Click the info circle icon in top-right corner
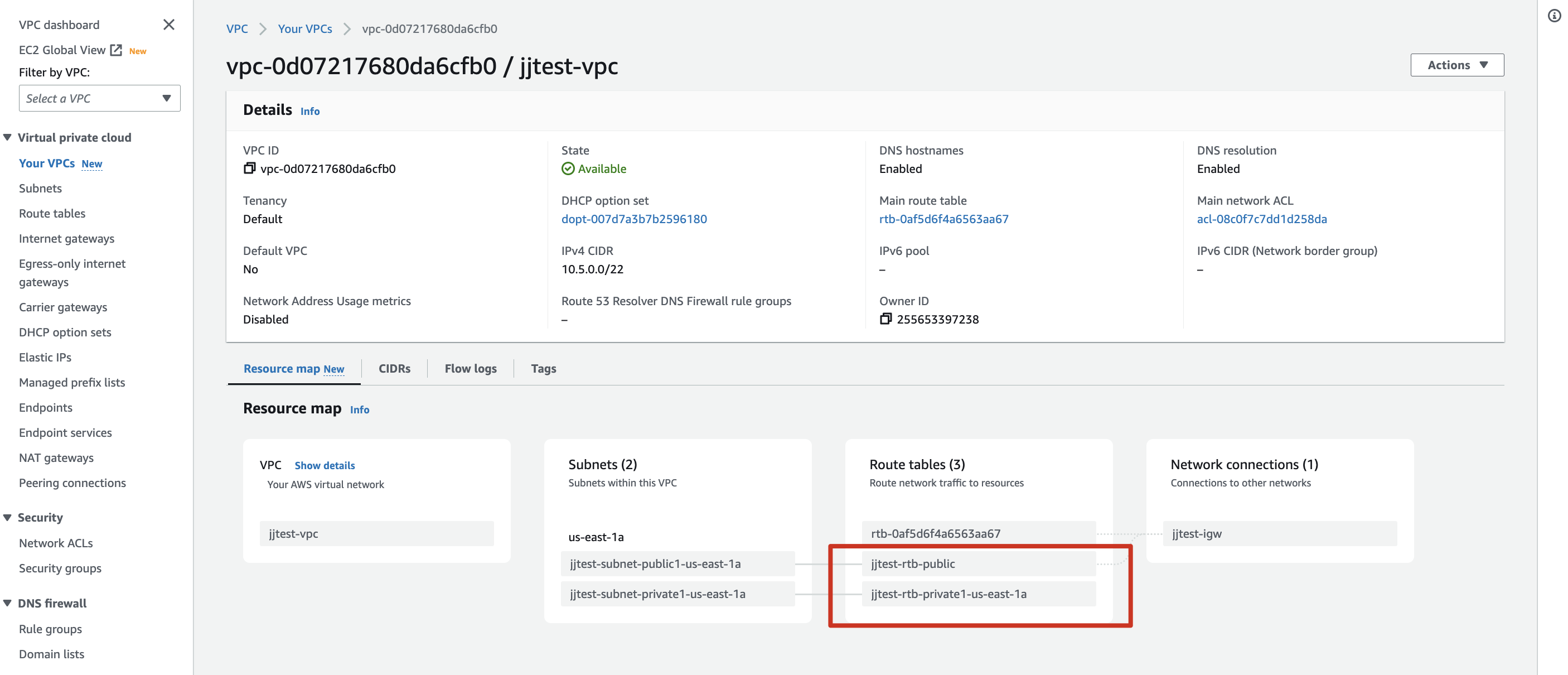Screen dimensions: 1568x675 1554,16
